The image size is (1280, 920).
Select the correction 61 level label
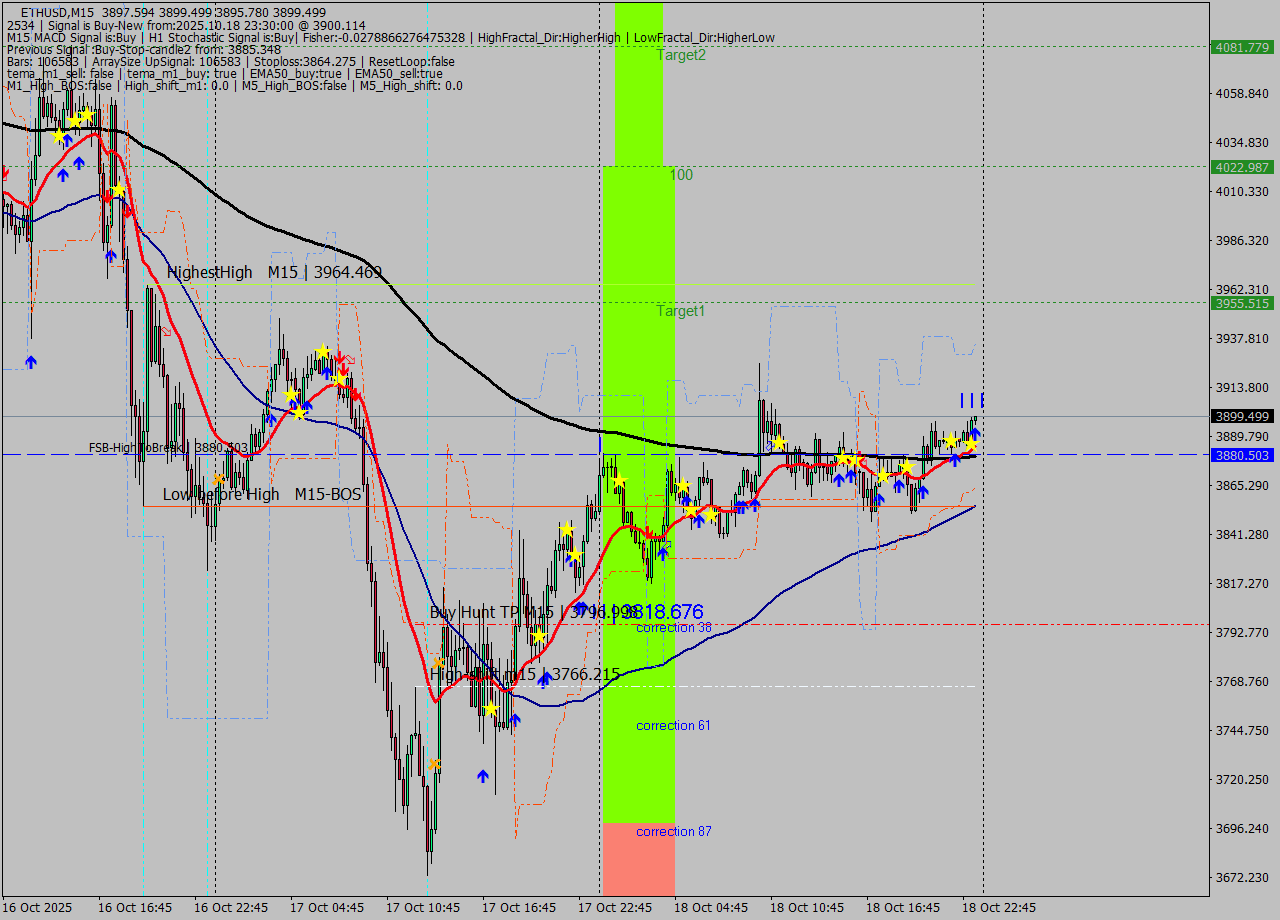coord(673,725)
